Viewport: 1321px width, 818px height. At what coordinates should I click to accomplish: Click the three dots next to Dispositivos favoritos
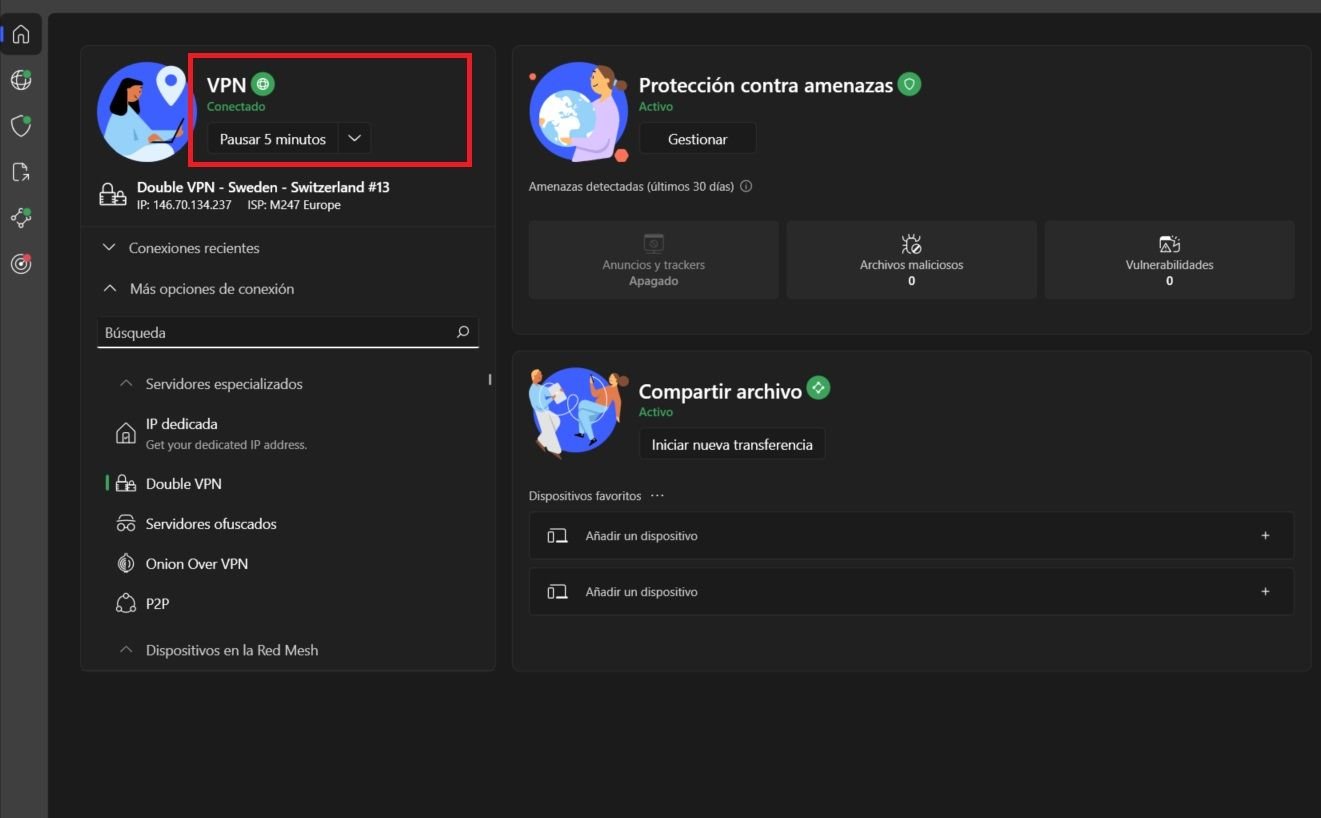click(x=657, y=496)
